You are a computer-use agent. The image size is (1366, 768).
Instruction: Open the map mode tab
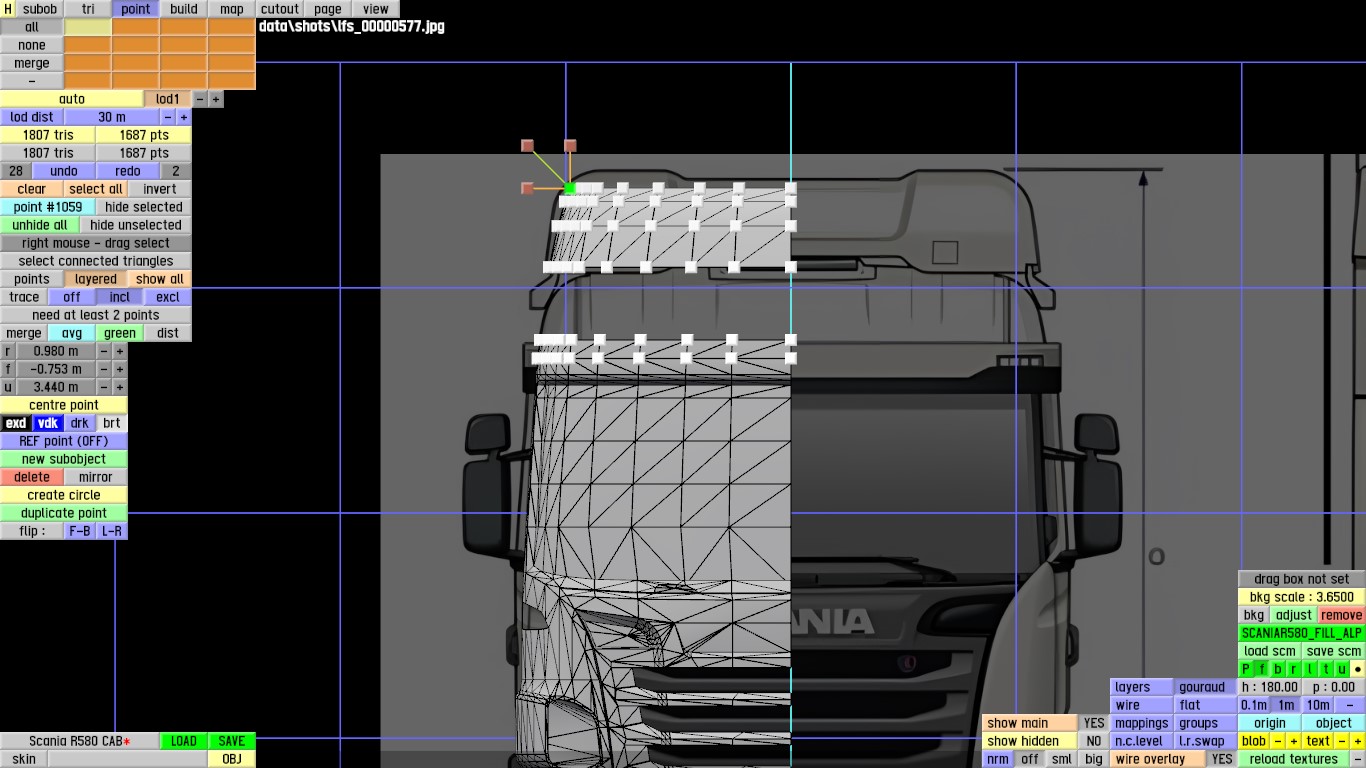232,9
